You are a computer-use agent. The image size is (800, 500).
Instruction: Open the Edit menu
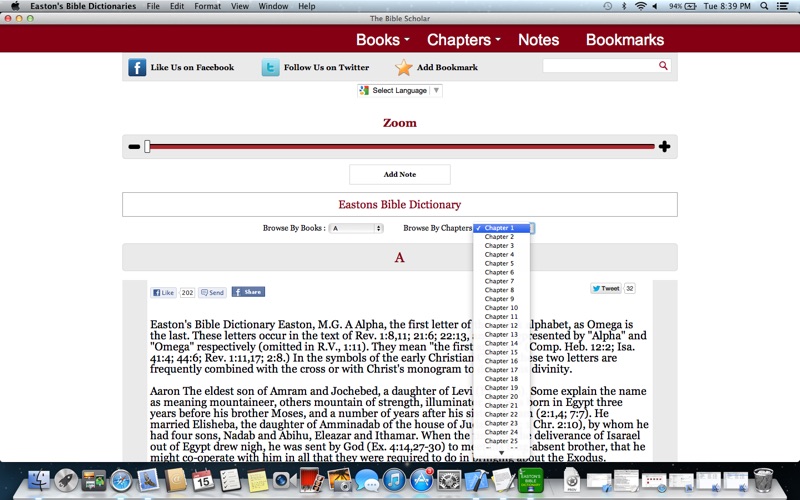pos(177,6)
